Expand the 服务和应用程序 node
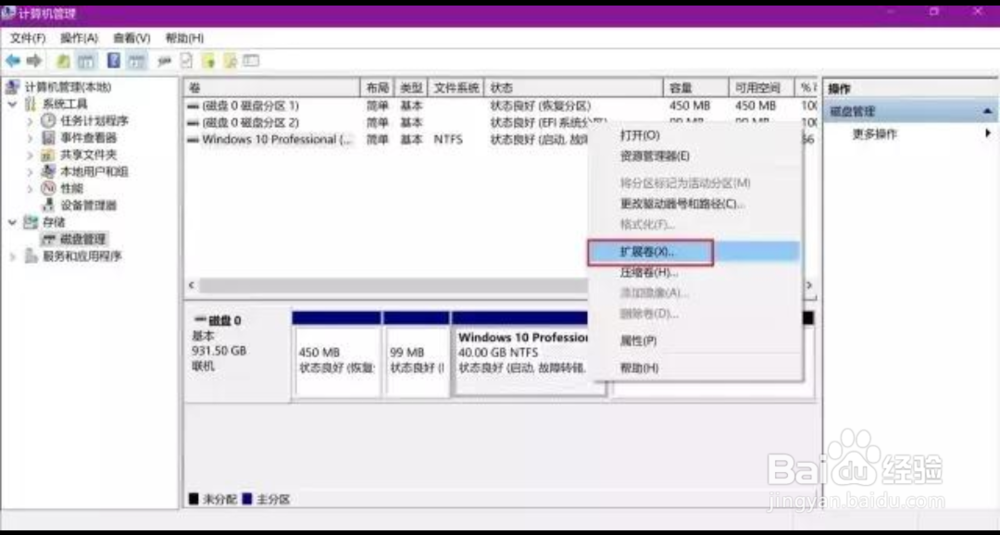Screen dimensions: 1000x535 tap(13, 256)
